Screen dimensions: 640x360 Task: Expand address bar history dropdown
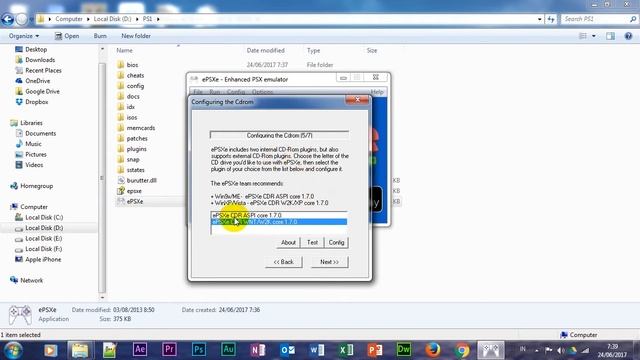[540, 19]
